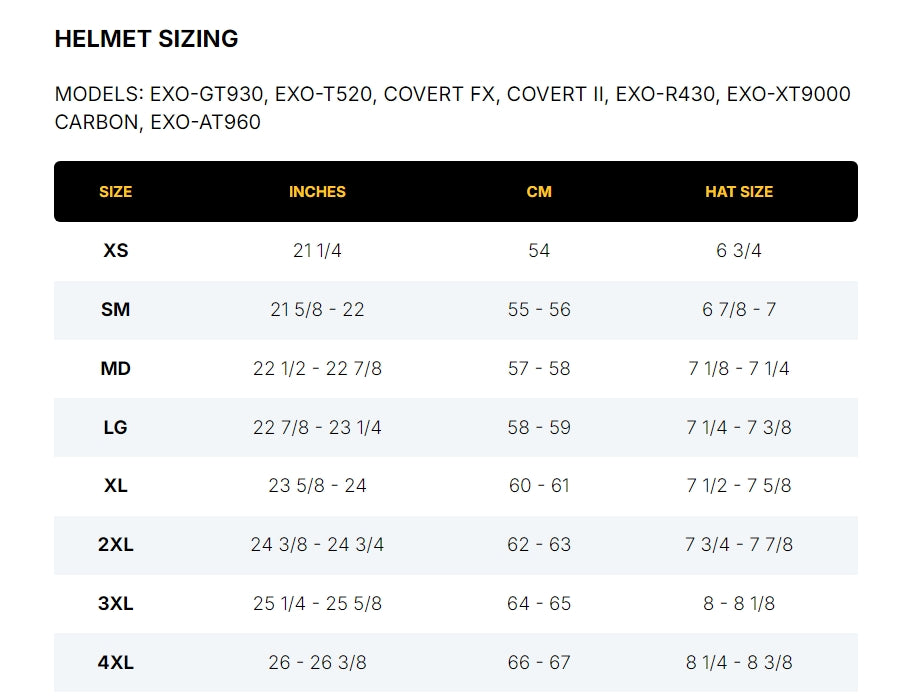Screen dimensions: 916x699
Task: Click the 23 5/8 - 24 inches cell
Action: (317, 486)
